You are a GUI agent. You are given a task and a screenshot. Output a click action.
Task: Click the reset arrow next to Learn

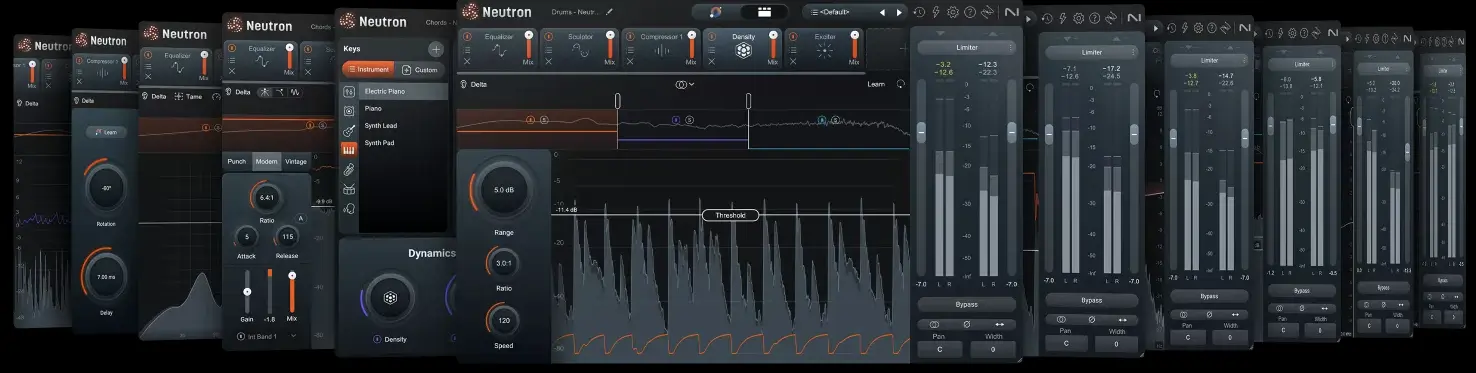click(x=900, y=85)
